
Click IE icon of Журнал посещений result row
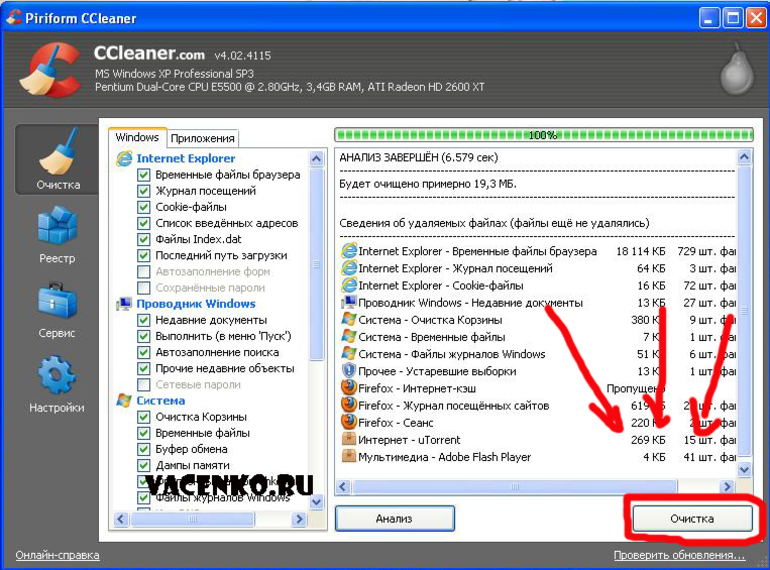click(x=349, y=268)
